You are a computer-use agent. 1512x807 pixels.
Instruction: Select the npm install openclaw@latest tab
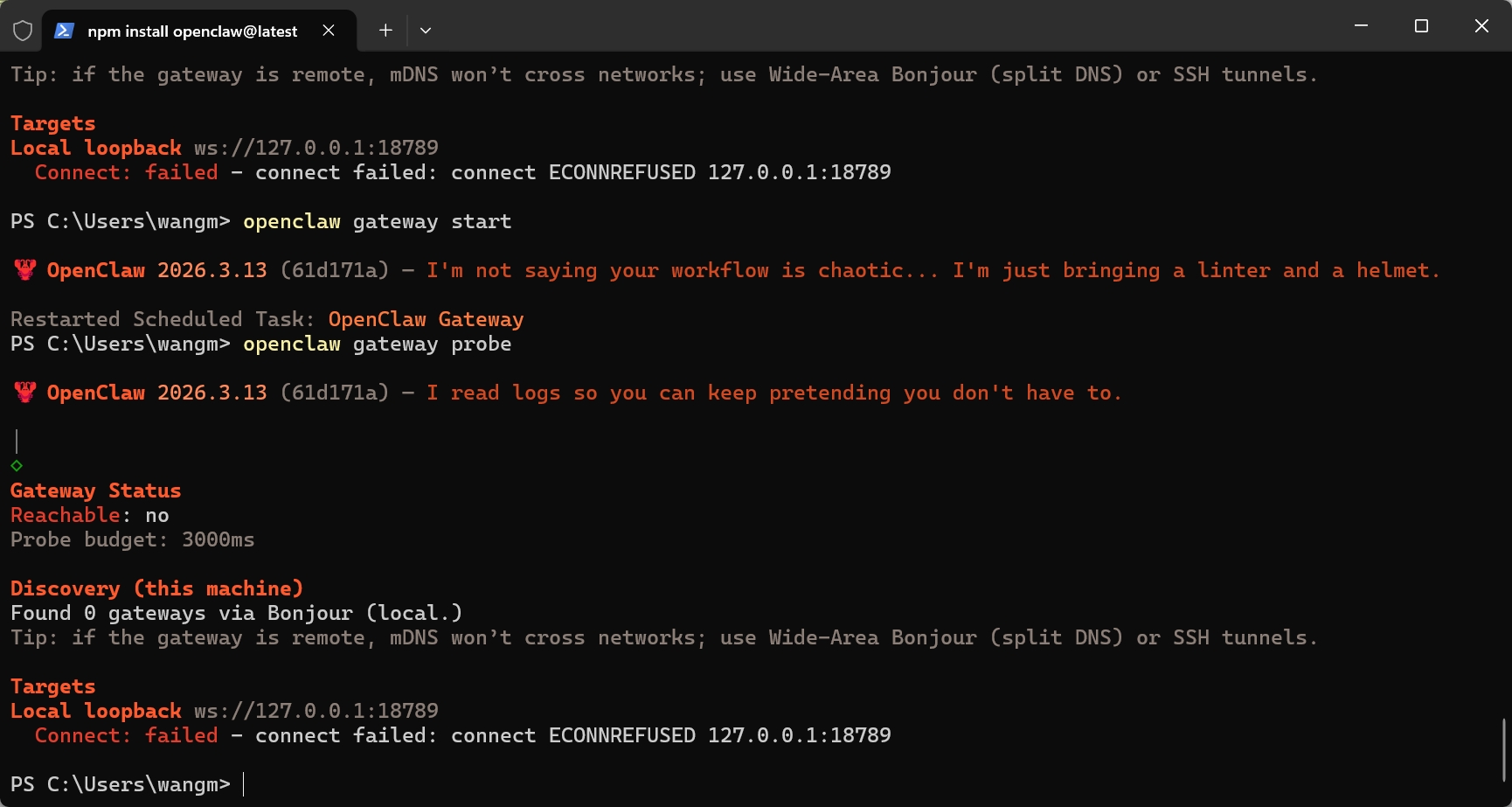[x=192, y=31]
